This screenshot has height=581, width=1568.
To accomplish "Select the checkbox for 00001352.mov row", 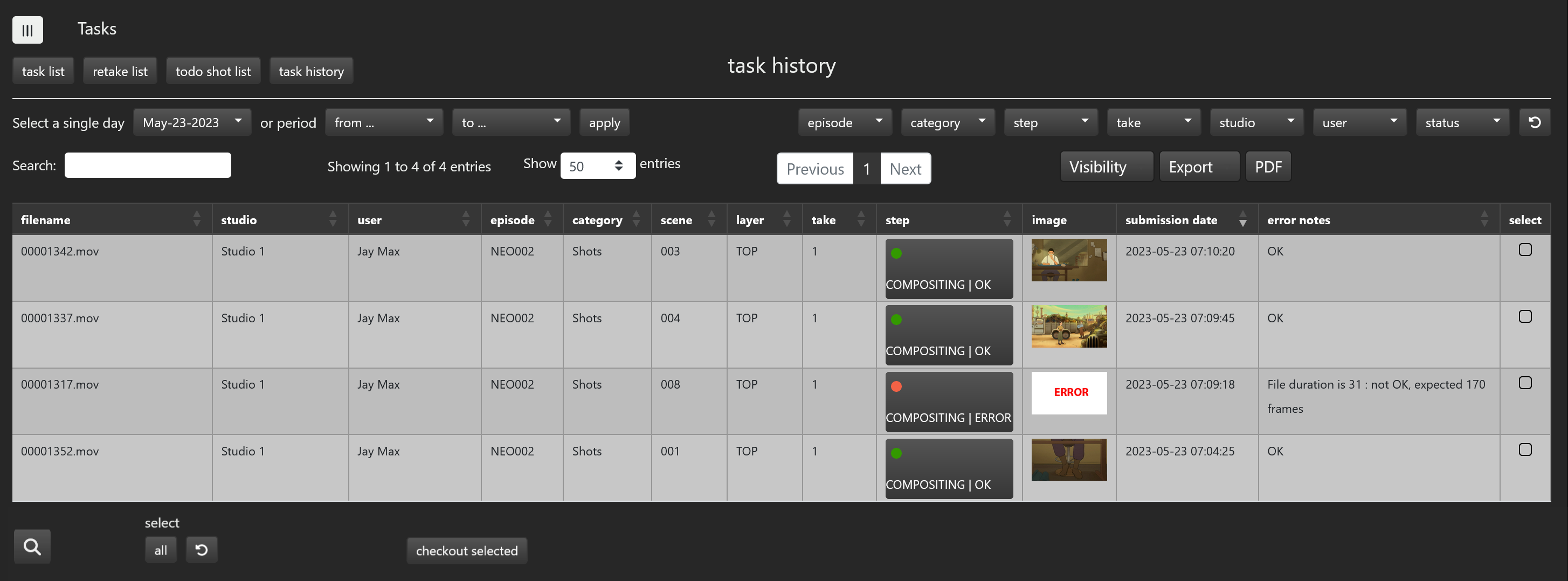I will pyautogui.click(x=1525, y=449).
